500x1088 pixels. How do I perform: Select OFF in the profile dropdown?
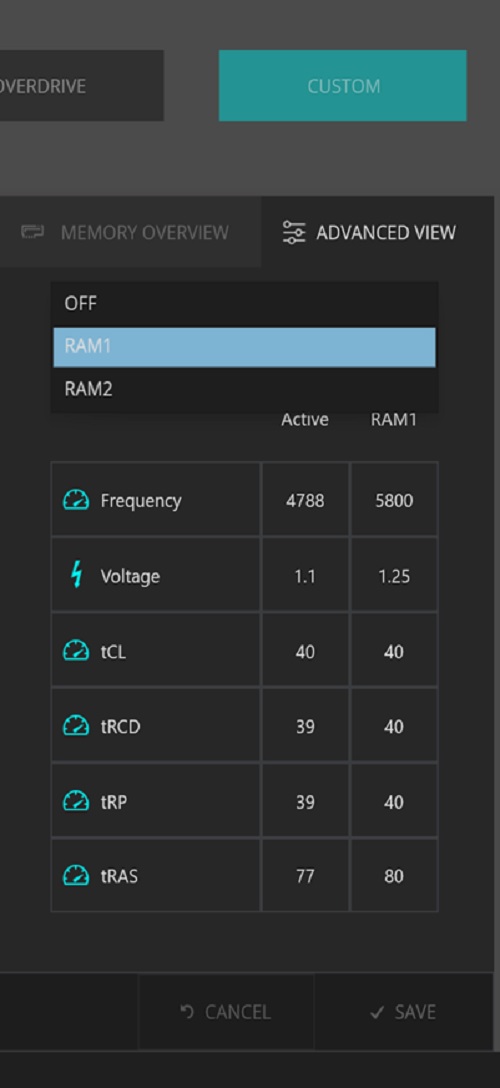click(244, 304)
